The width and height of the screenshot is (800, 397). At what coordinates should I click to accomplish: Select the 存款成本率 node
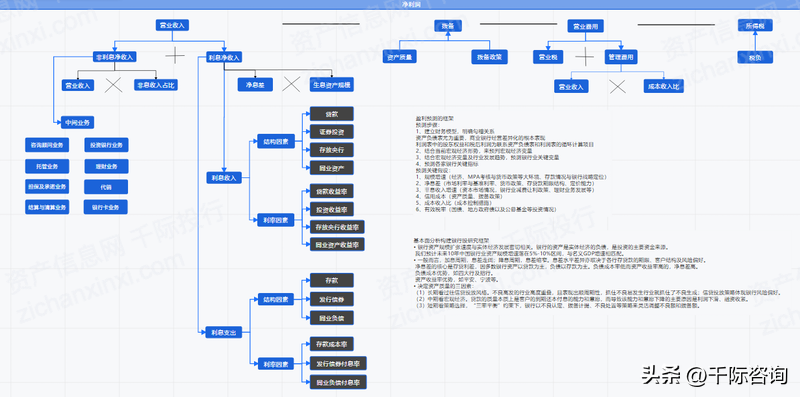[x=332, y=344]
